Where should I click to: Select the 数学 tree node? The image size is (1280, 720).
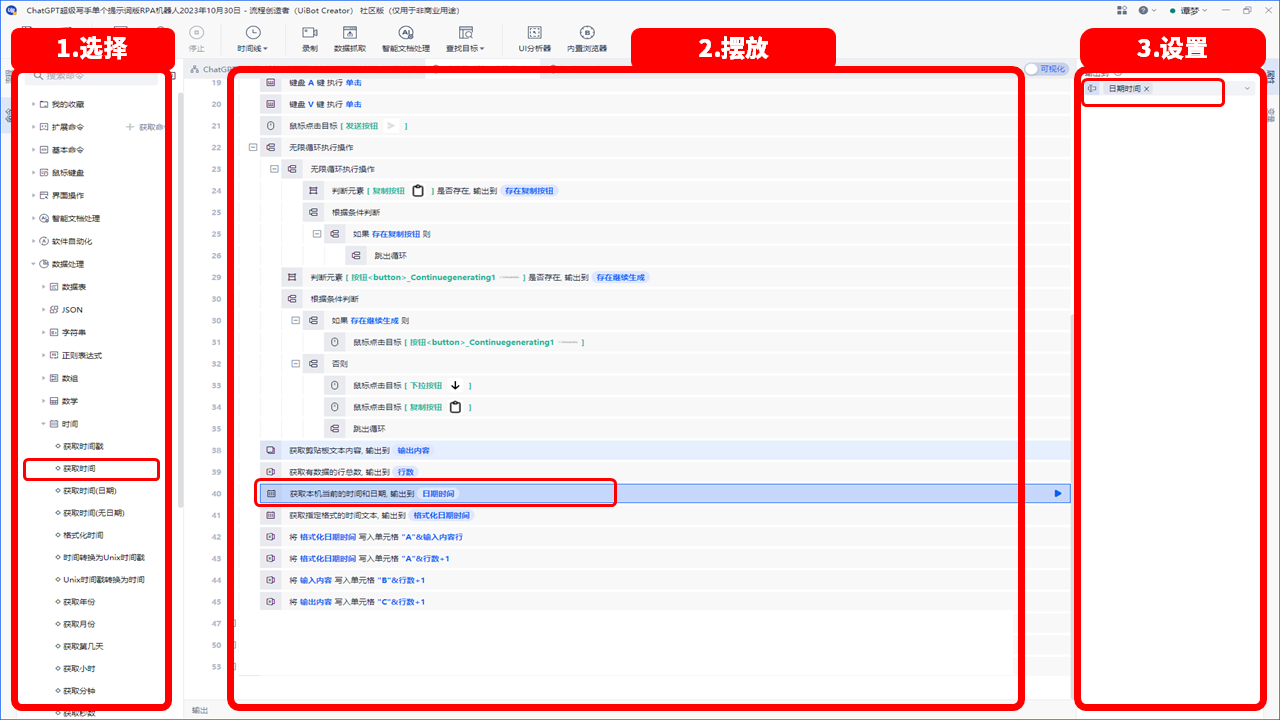click(x=69, y=401)
